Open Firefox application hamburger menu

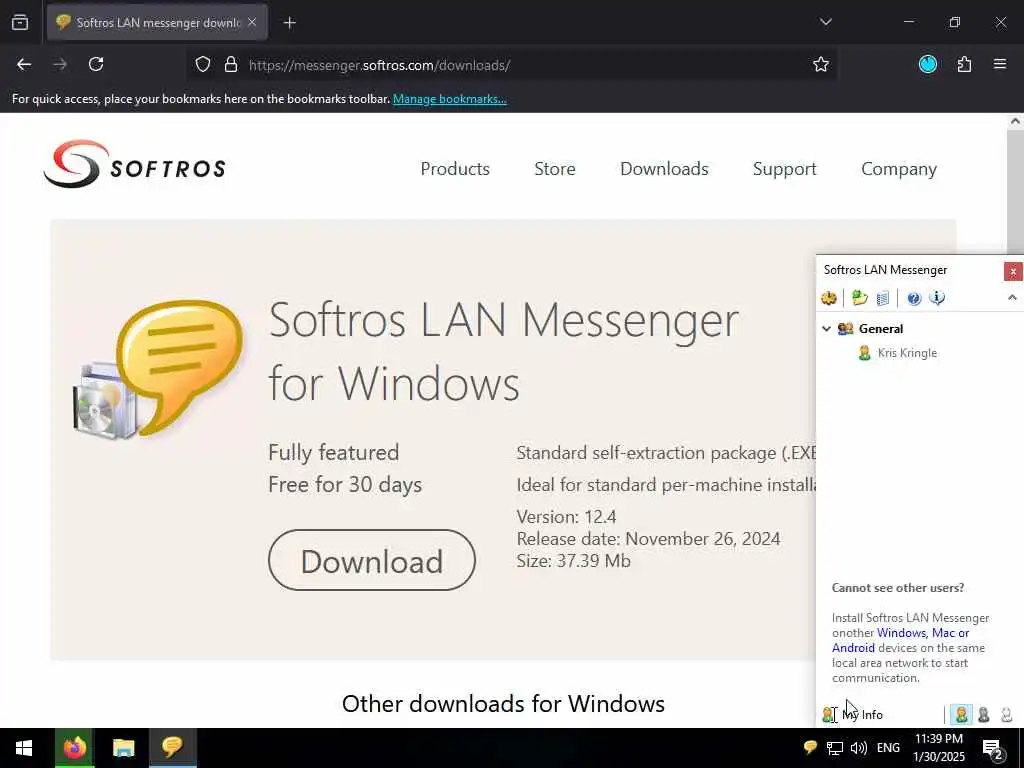[x=1000, y=64]
